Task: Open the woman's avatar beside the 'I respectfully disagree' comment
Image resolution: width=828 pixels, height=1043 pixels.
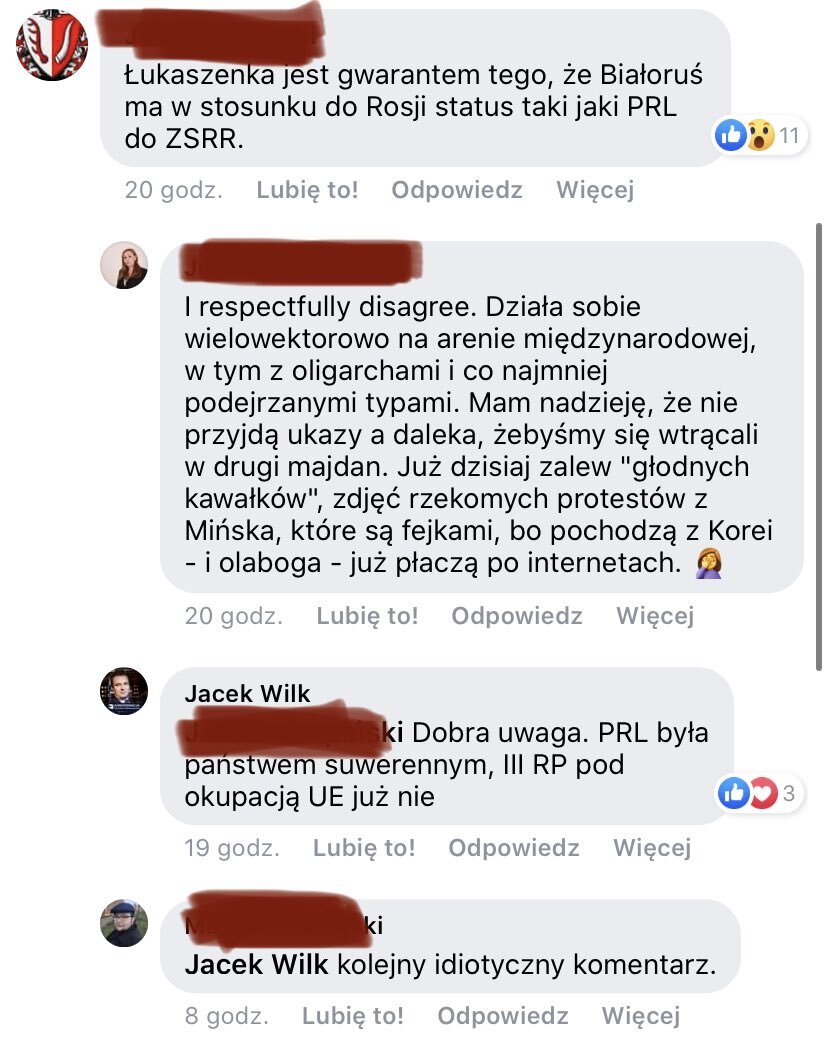Action: [124, 265]
